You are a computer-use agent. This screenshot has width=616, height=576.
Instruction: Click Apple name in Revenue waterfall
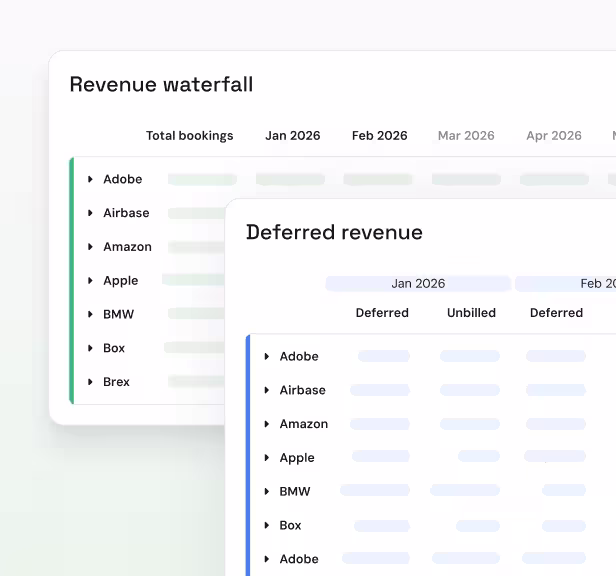point(121,281)
